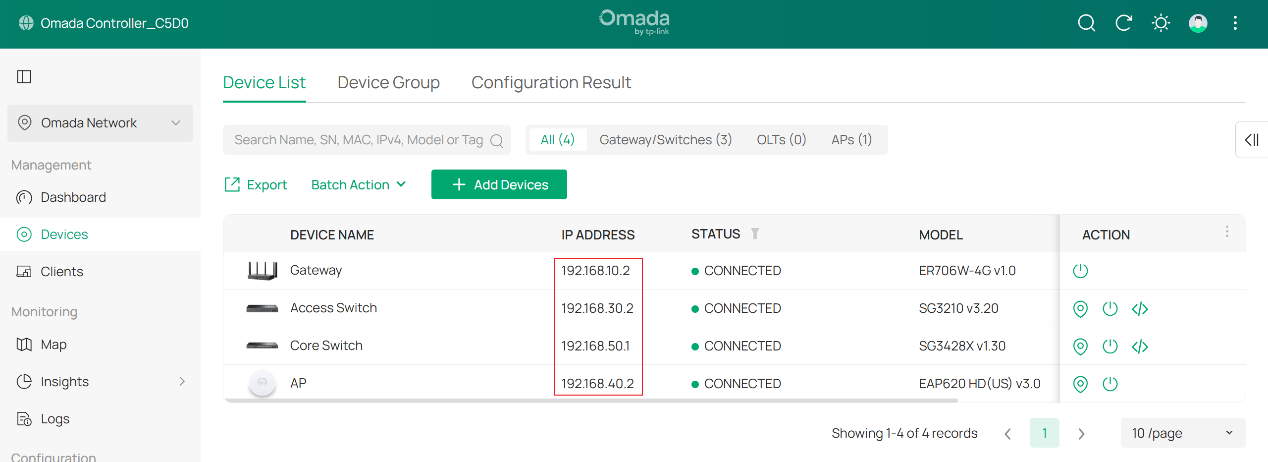
Task: Switch to the Device List tab
Action: pos(264,82)
